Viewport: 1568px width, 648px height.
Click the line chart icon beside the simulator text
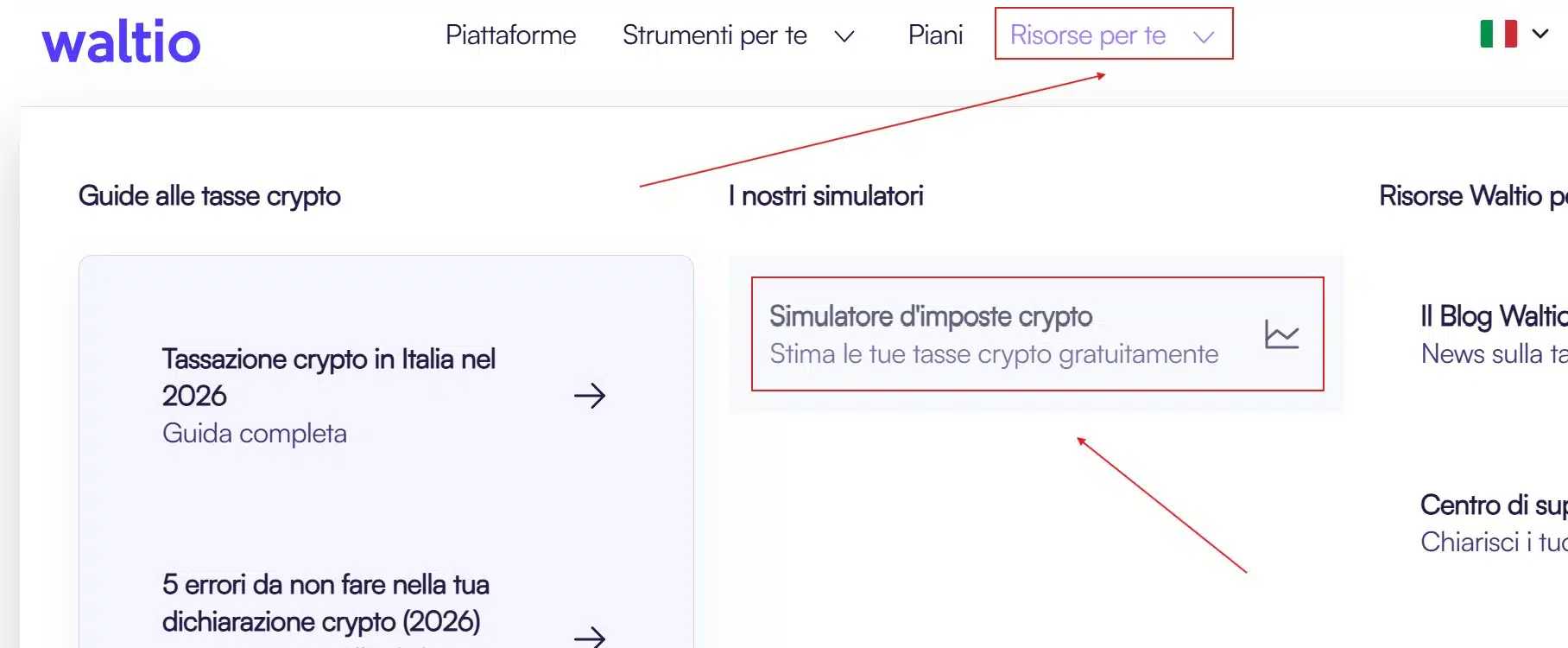click(x=1281, y=335)
